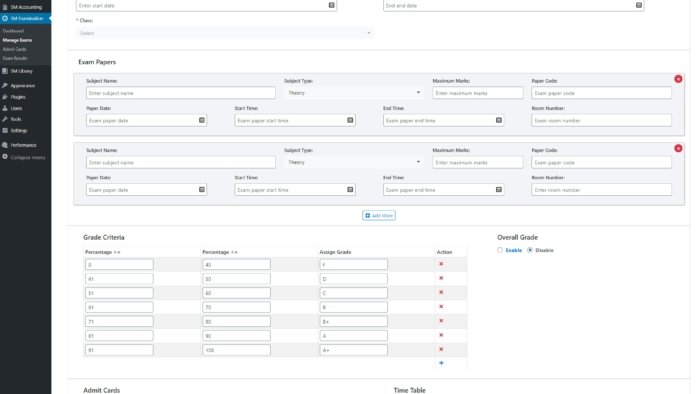The width and height of the screenshot is (700, 394).
Task: Focus second Room Number field
Action: [x=601, y=190]
